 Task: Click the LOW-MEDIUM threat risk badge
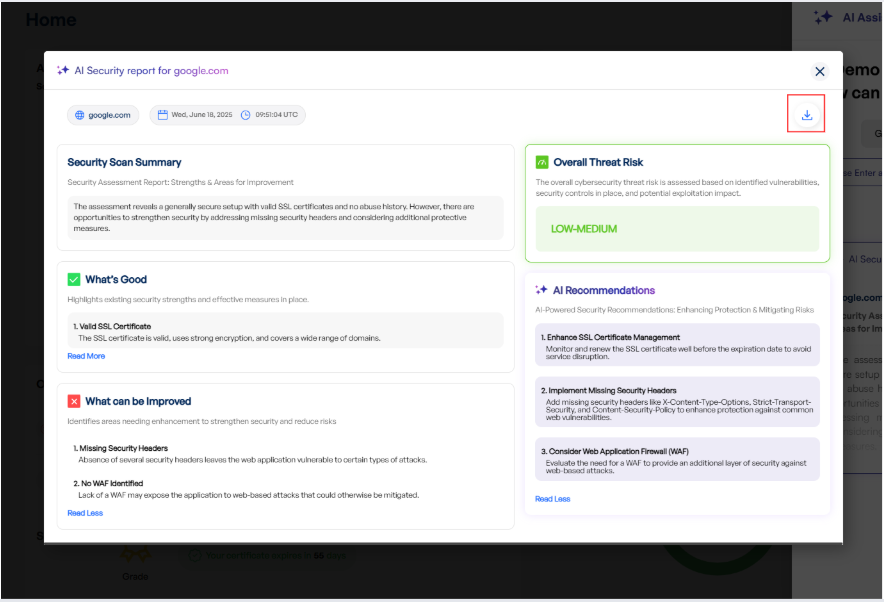(x=584, y=229)
